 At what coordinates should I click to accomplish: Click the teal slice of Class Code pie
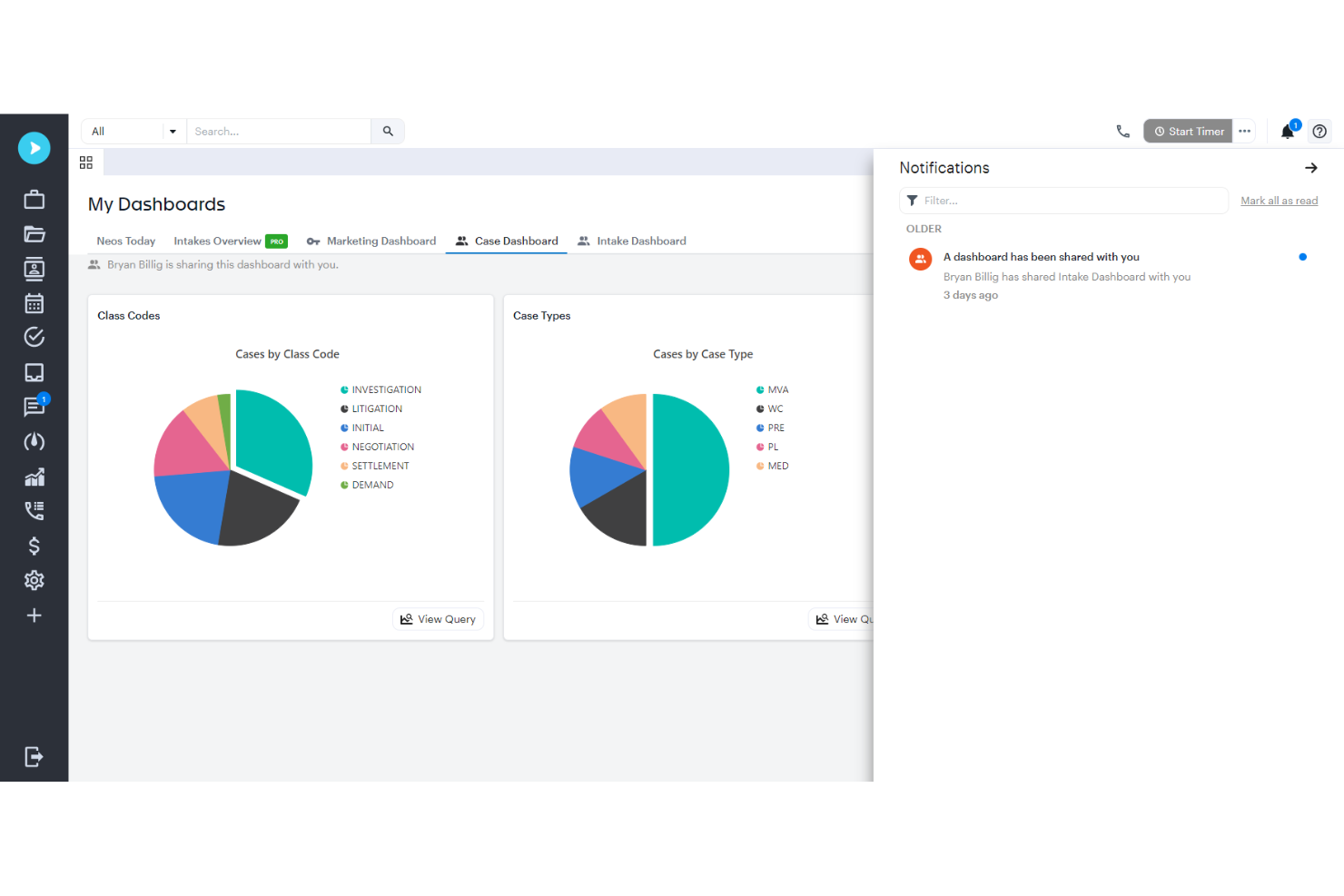[274, 440]
